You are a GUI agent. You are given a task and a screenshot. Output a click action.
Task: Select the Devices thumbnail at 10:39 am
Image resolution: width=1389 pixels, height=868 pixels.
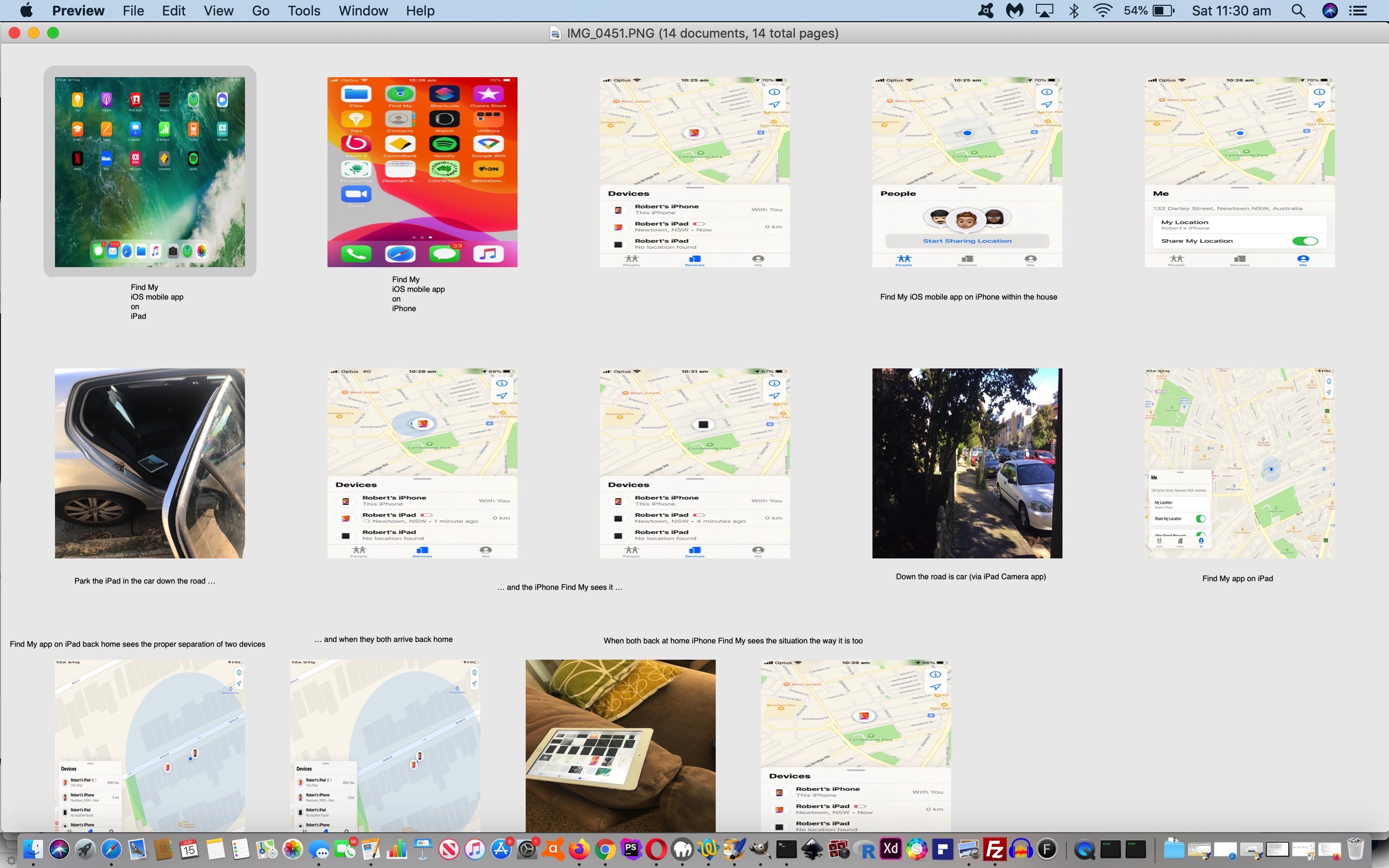coord(856,746)
